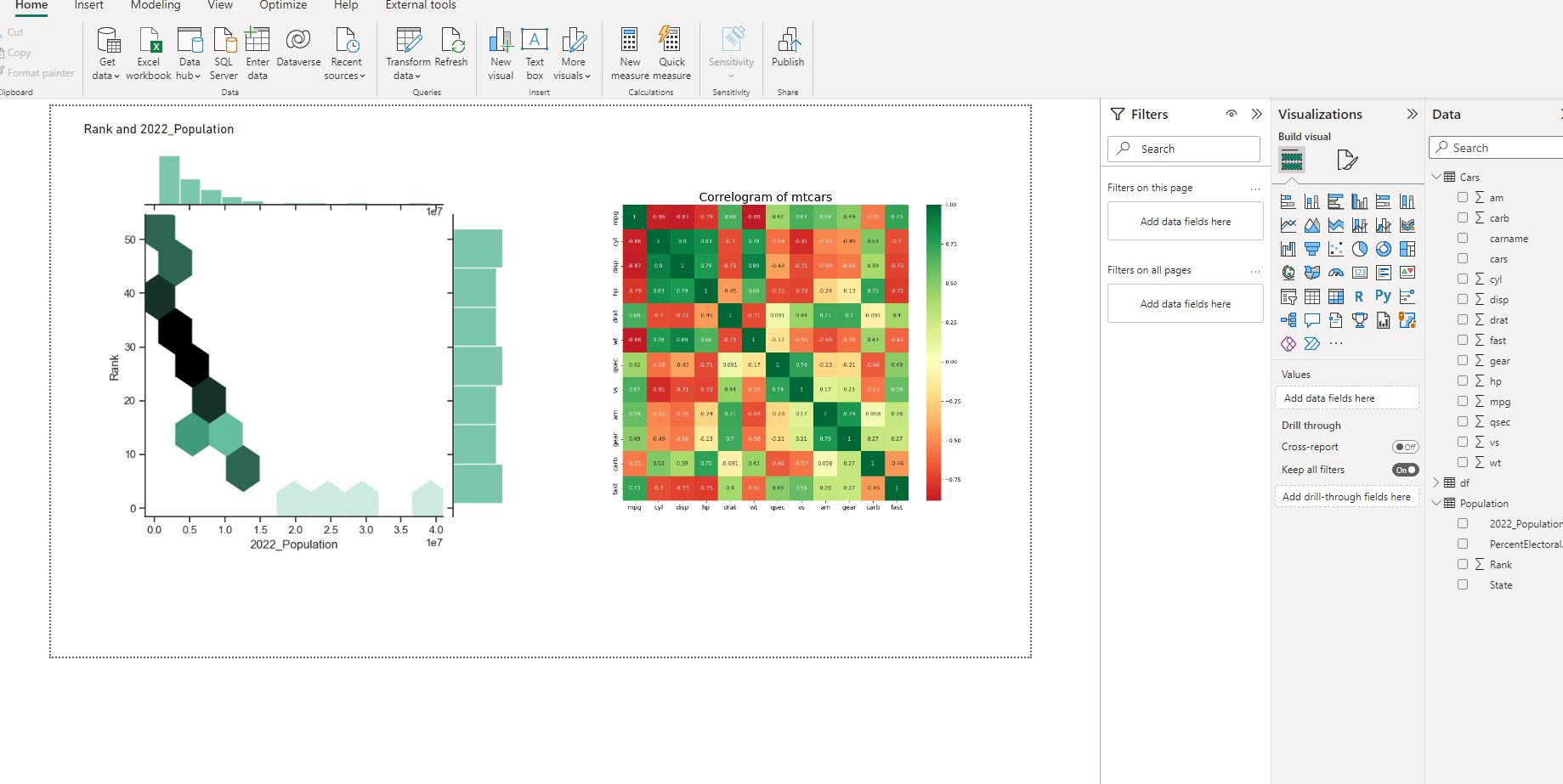Collapse the Cars table

[1437, 177]
